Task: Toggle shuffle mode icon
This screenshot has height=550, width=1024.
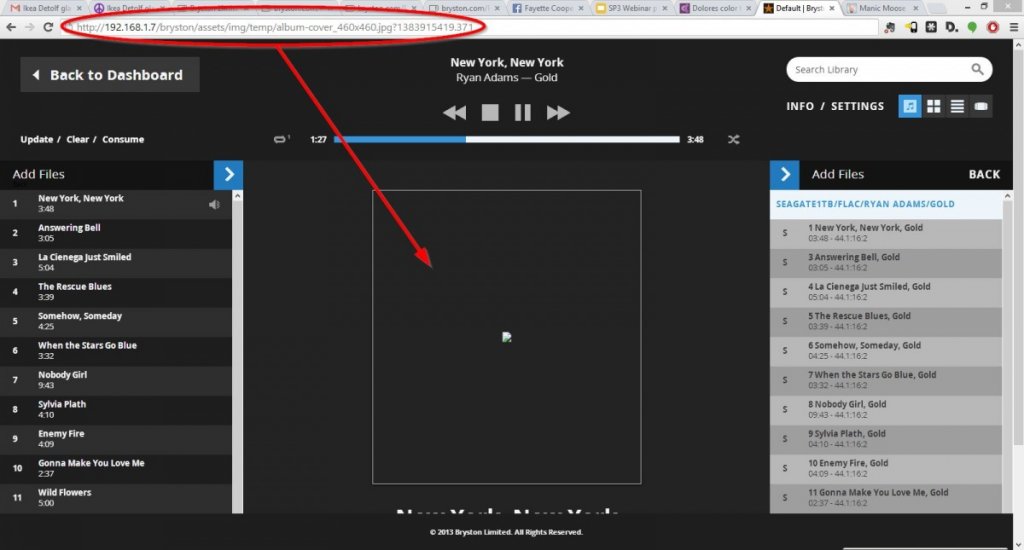Action: pyautogui.click(x=733, y=139)
